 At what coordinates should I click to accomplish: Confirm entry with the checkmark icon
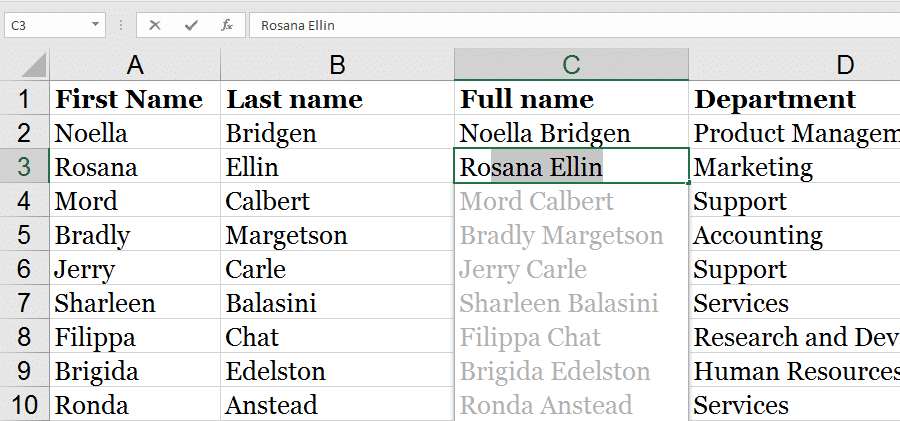[191, 25]
